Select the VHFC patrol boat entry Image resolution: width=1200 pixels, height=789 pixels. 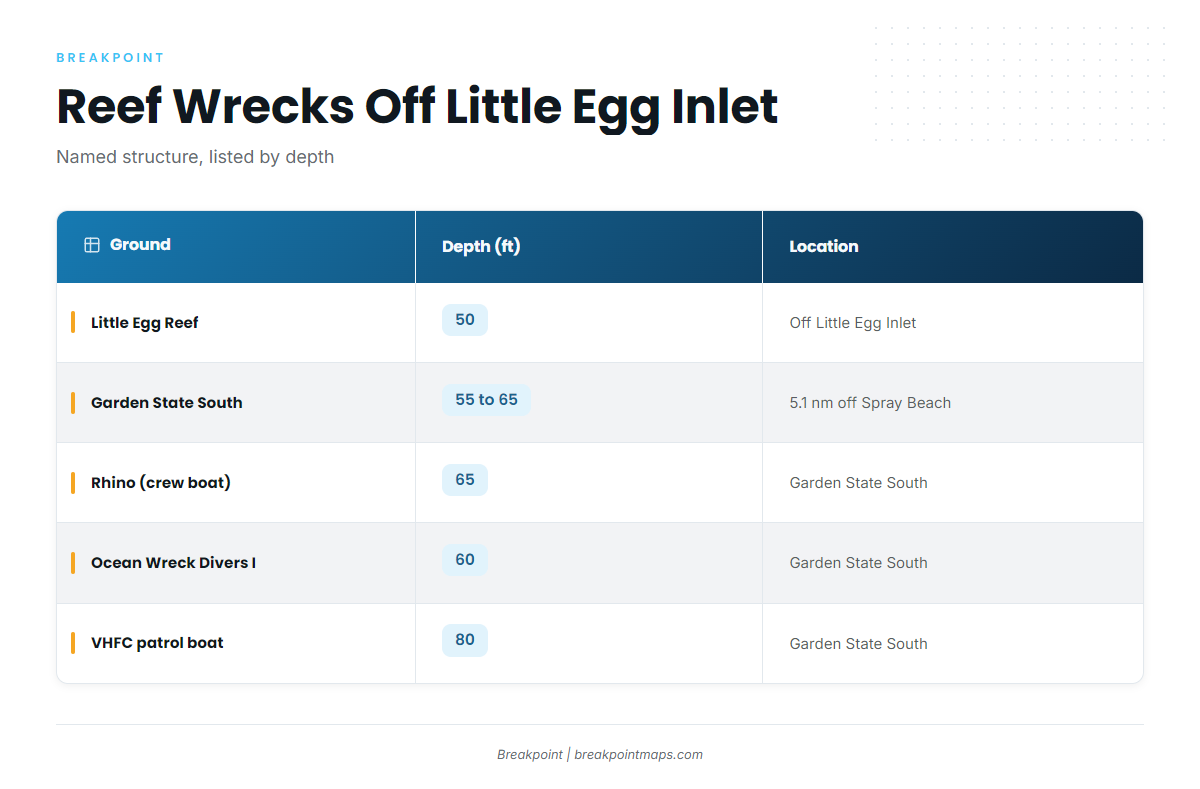point(157,643)
